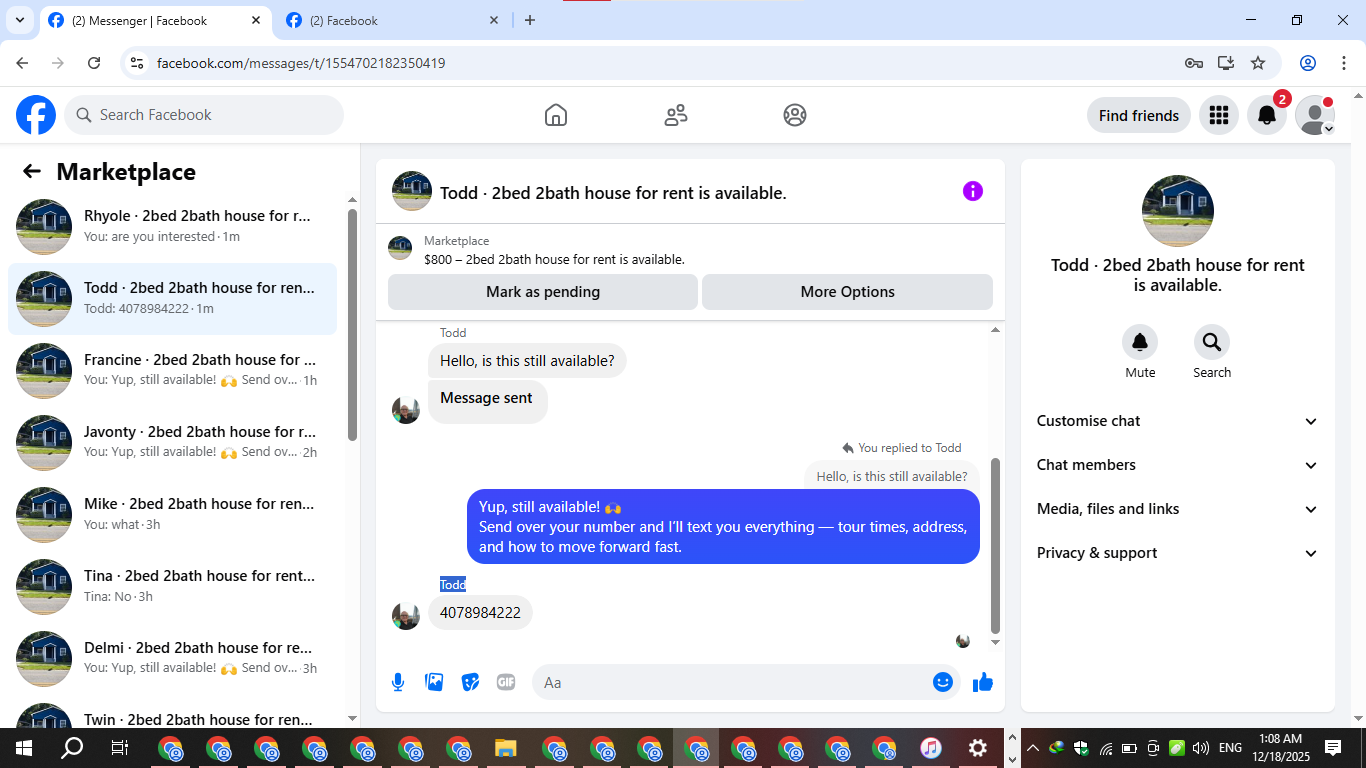Open the account profile avatar menu
The height and width of the screenshot is (768, 1366).
tap(1315, 115)
